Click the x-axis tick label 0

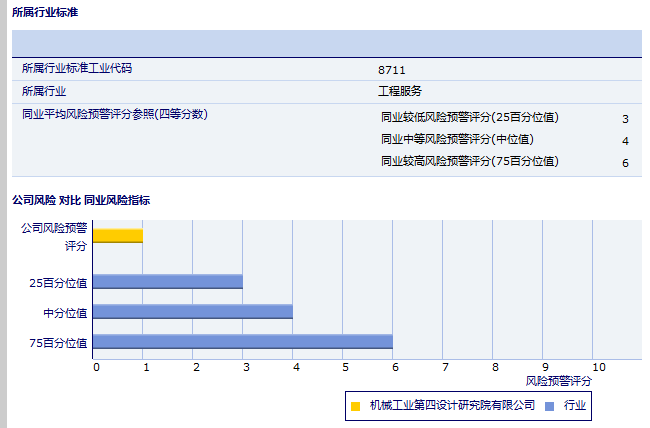pos(96,367)
